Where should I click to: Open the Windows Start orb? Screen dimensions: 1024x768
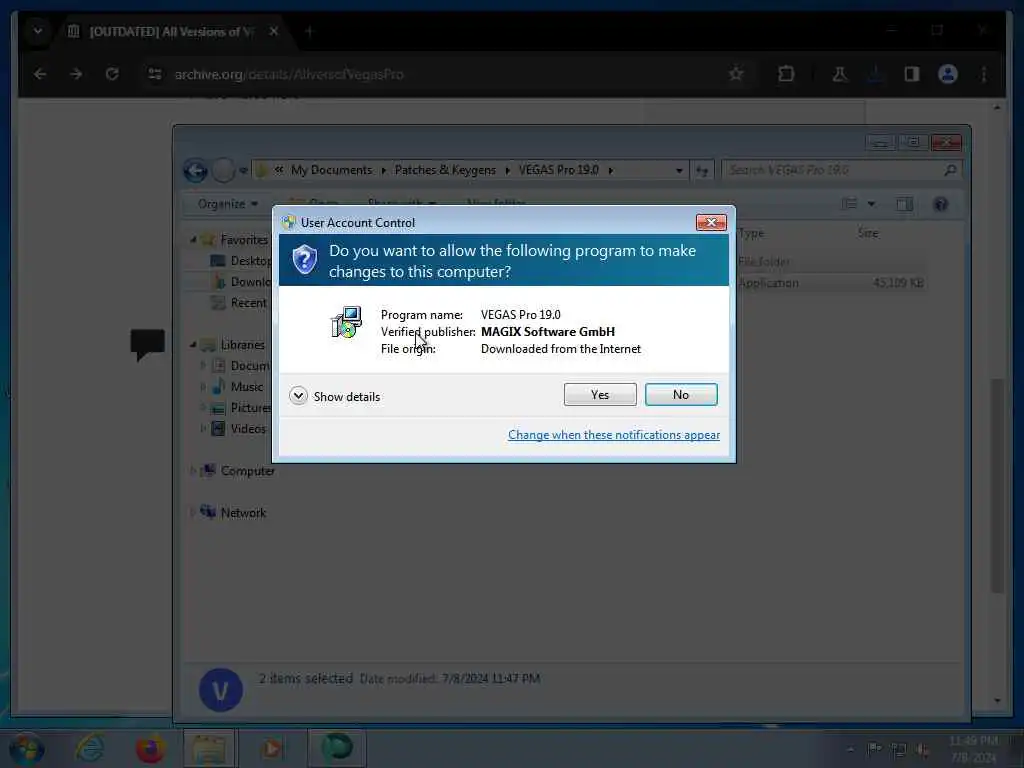27,748
